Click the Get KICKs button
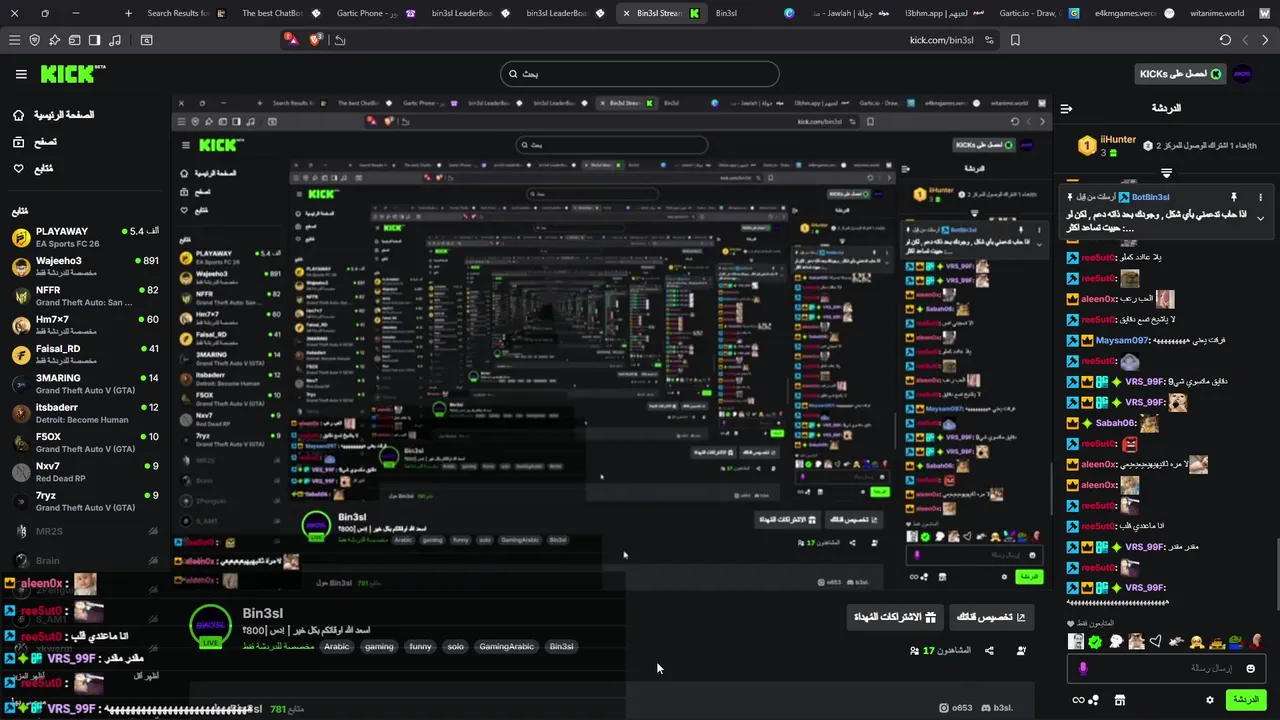The width and height of the screenshot is (1280, 720). coord(1180,74)
